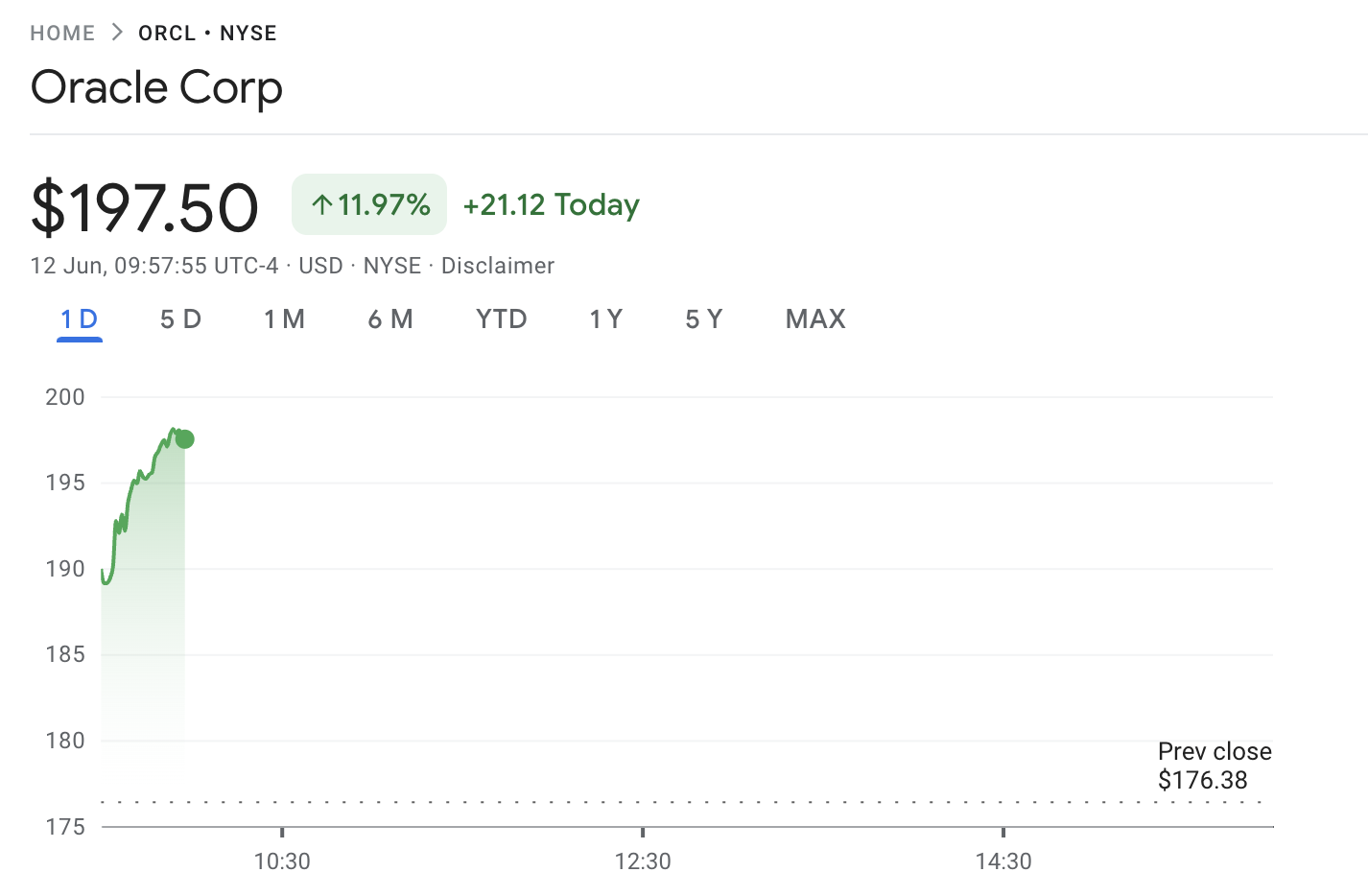Screen dimensions: 1368x896
Task: Click the Oracle Corp title heading
Action: pyautogui.click(x=156, y=88)
